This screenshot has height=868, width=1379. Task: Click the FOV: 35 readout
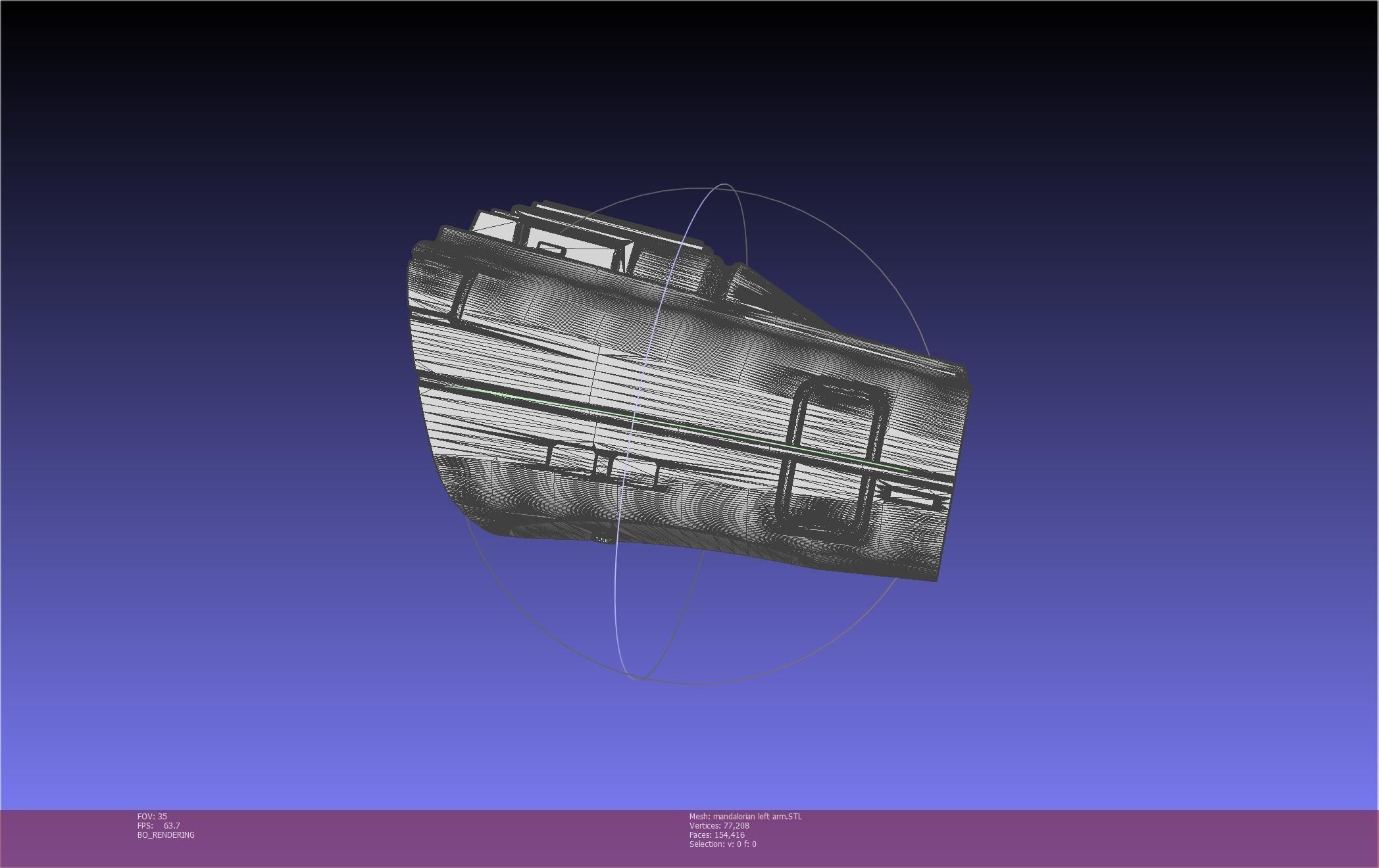point(152,816)
